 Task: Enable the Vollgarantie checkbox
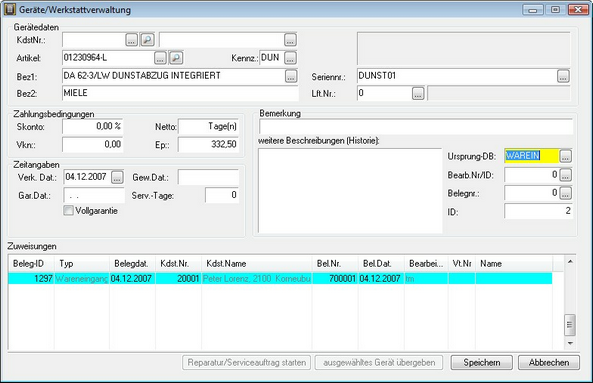point(68,211)
